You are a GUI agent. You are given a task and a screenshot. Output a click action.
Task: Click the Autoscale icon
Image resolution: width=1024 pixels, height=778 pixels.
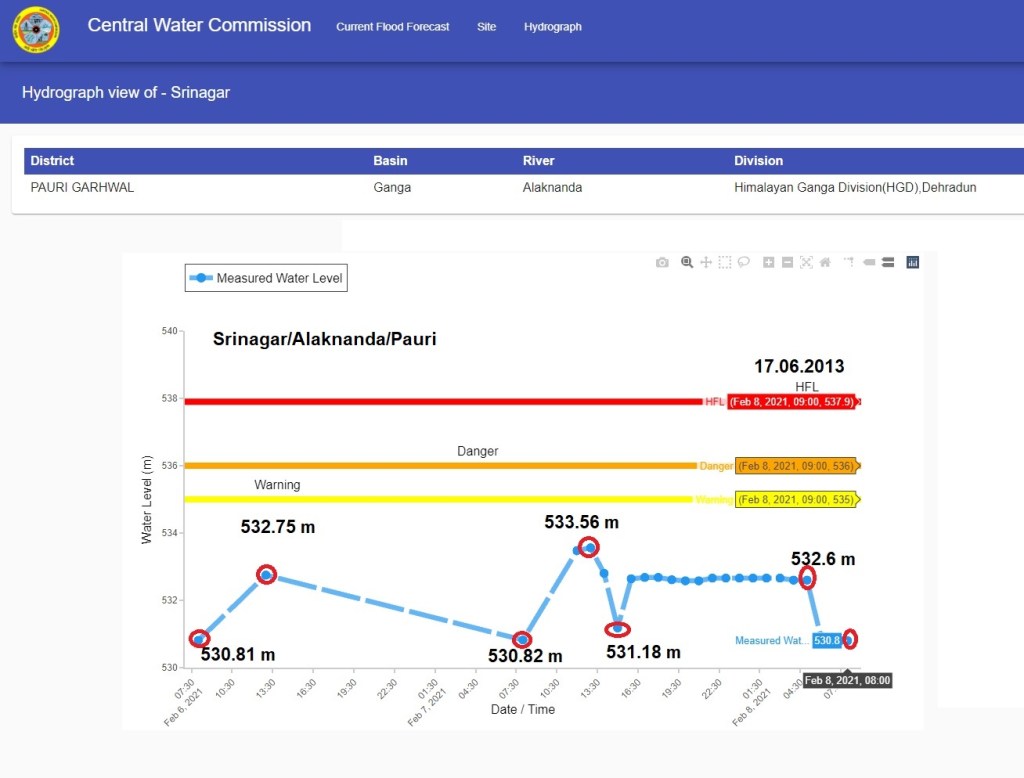pyautogui.click(x=806, y=262)
